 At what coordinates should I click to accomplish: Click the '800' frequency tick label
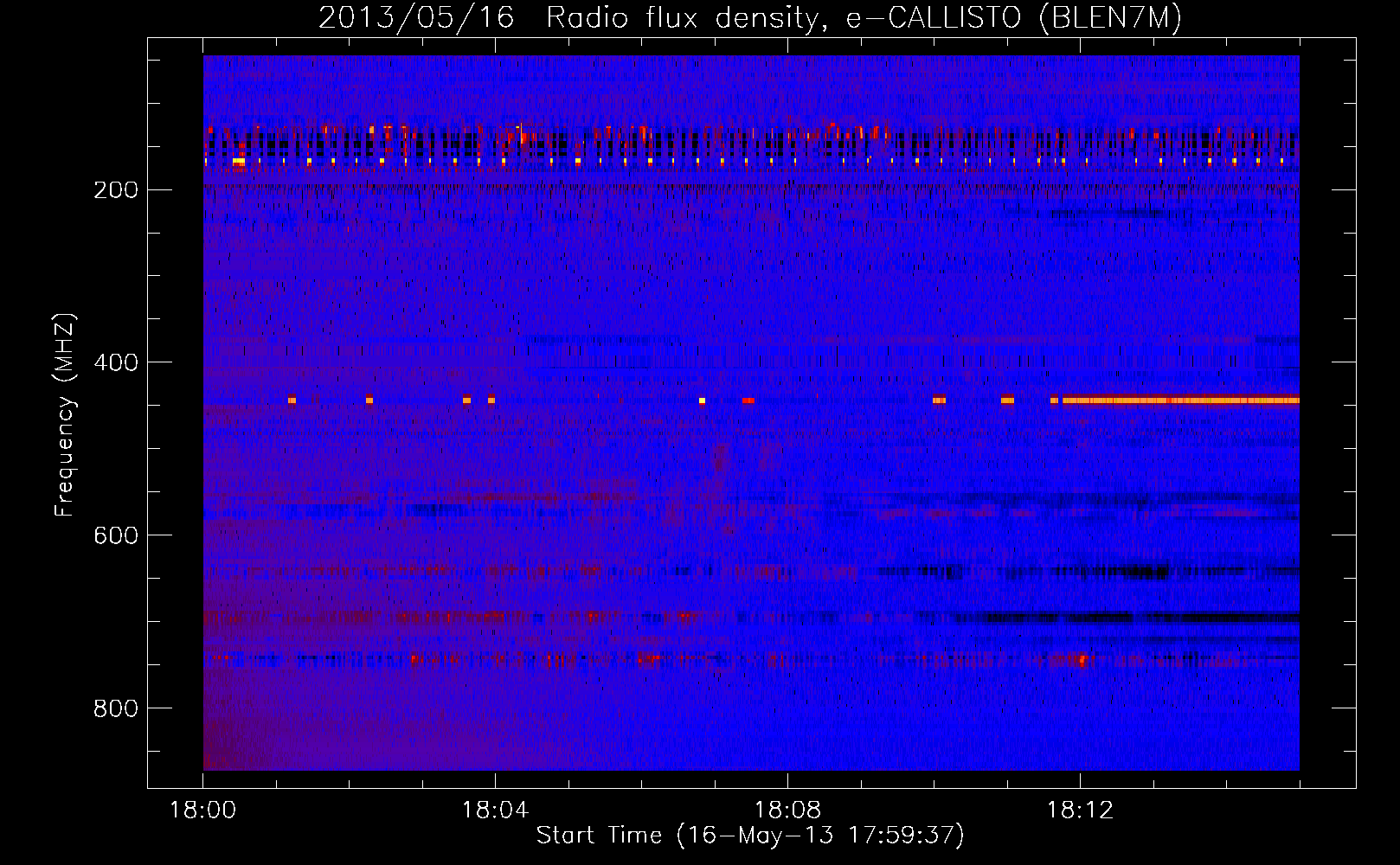(115, 708)
